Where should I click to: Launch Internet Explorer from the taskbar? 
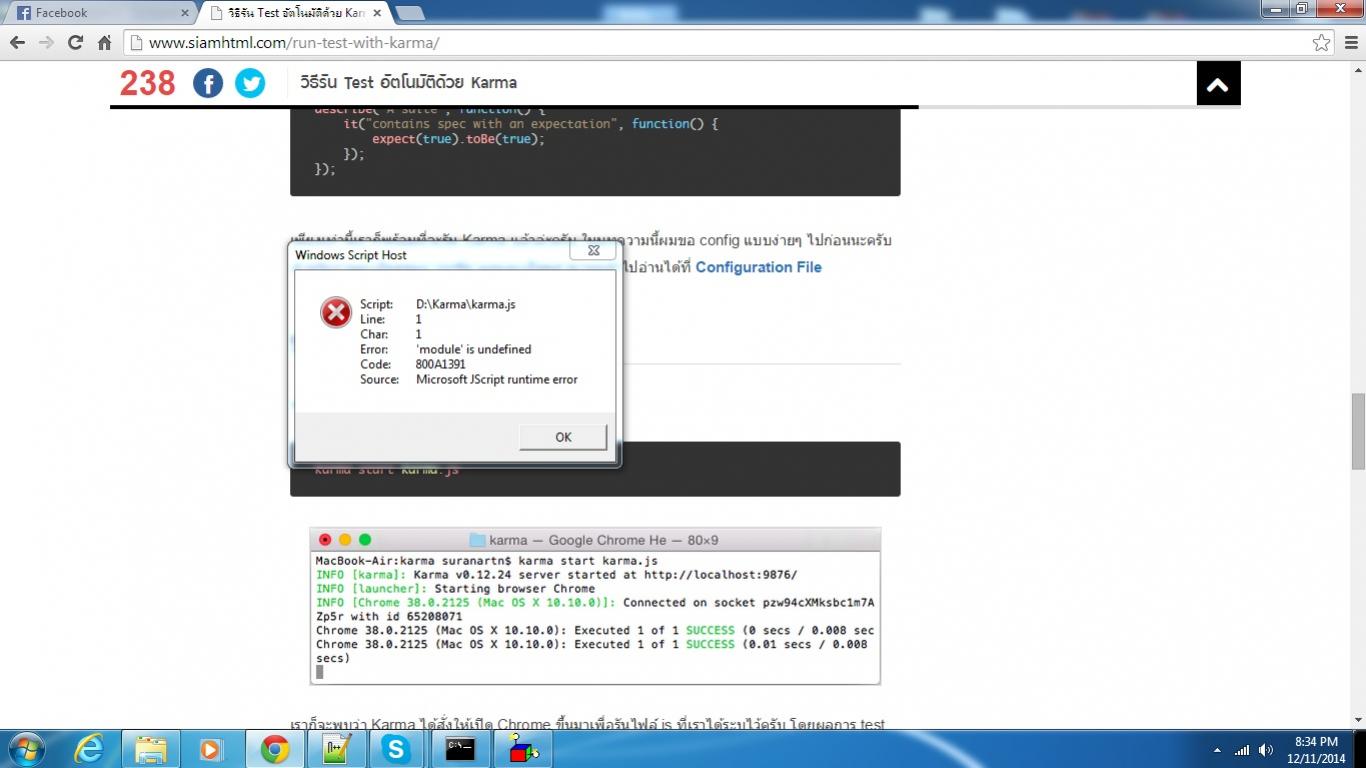click(89, 749)
